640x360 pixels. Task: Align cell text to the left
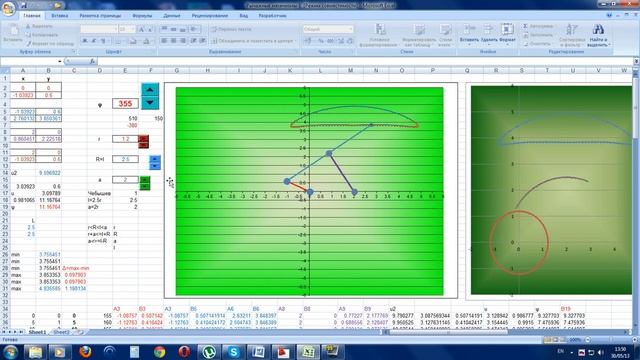click(164, 41)
